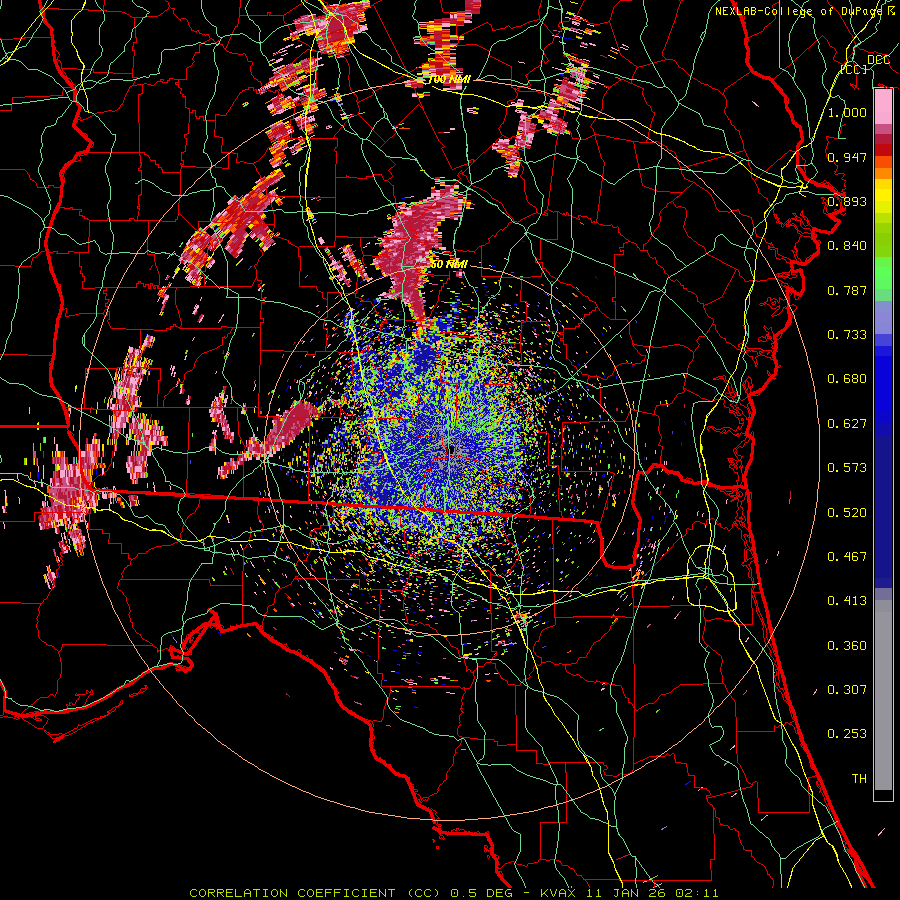Viewport: 900px width, 900px height.
Task: Pick the gray segment of the color bar
Action: pyautogui.click(x=883, y=695)
